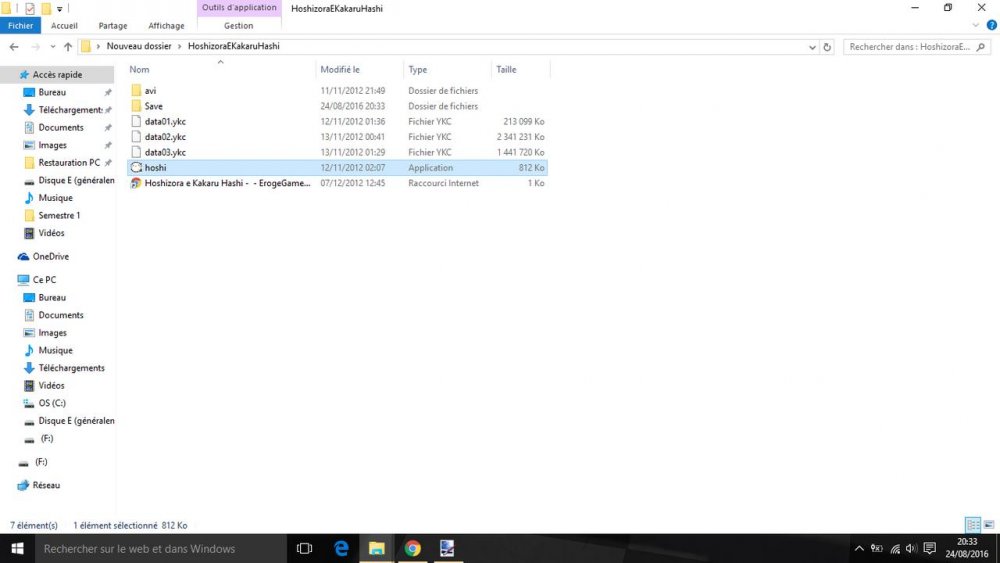The width and height of the screenshot is (1000, 563).
Task: Switch to details view layout
Action: [x=972, y=525]
